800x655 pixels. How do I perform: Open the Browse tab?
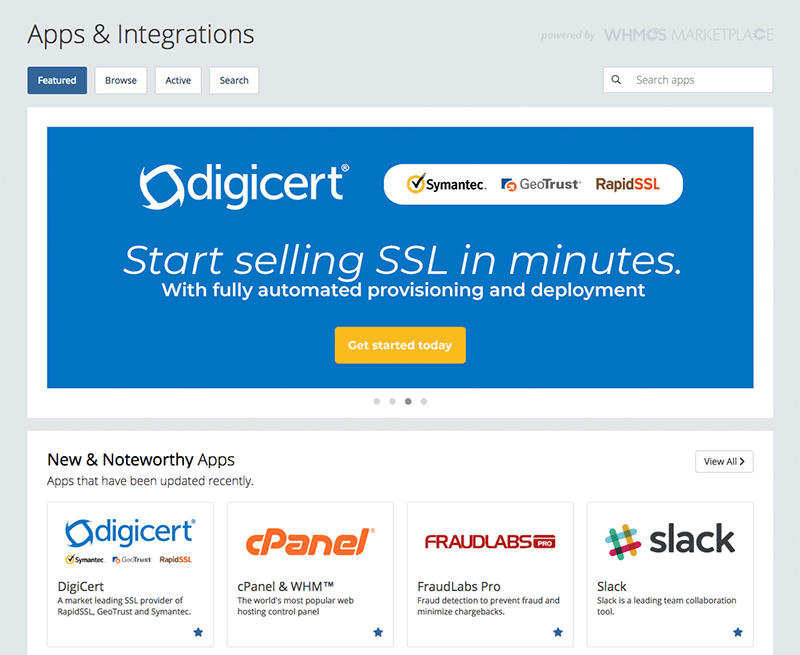[x=121, y=80]
